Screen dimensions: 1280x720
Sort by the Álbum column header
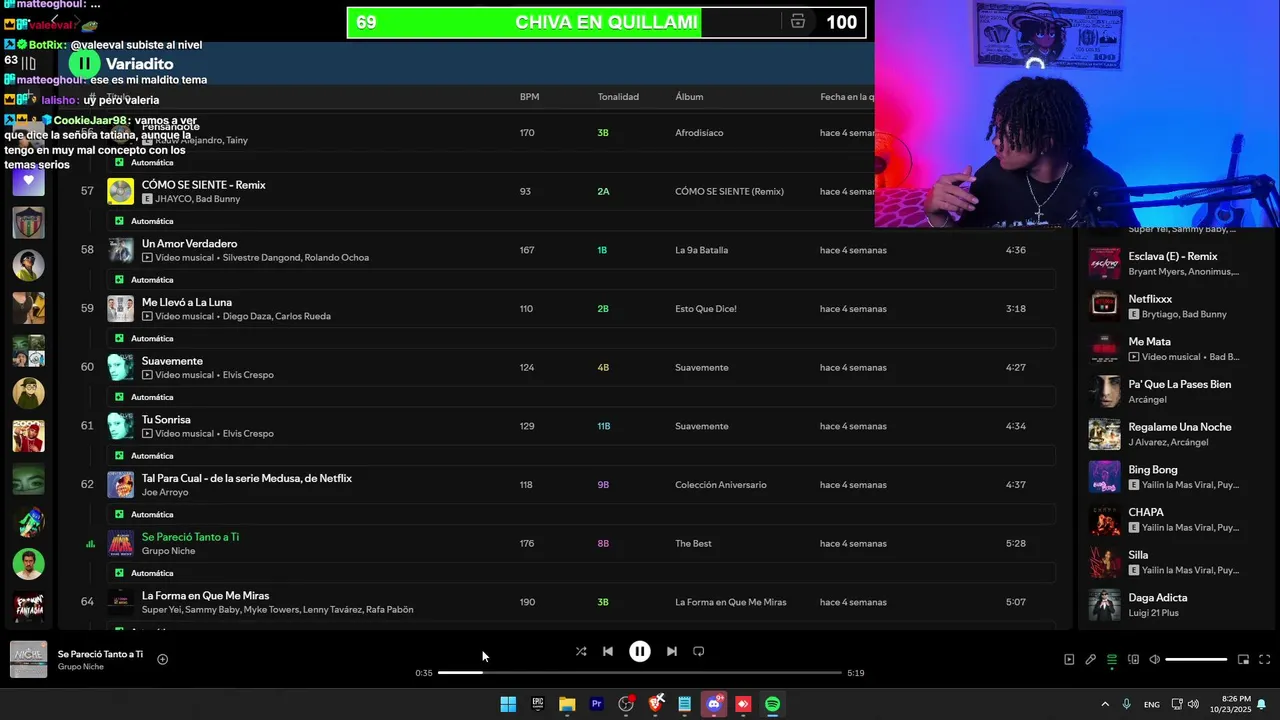click(689, 97)
